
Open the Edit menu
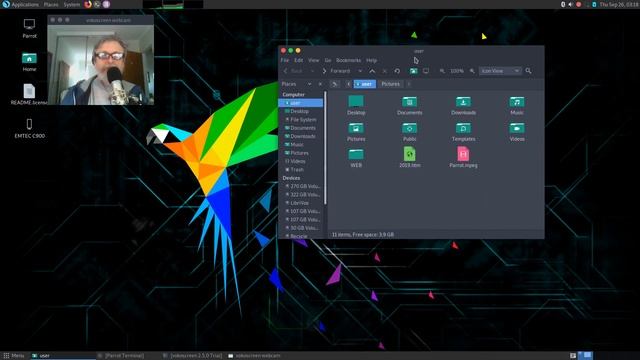coord(299,60)
